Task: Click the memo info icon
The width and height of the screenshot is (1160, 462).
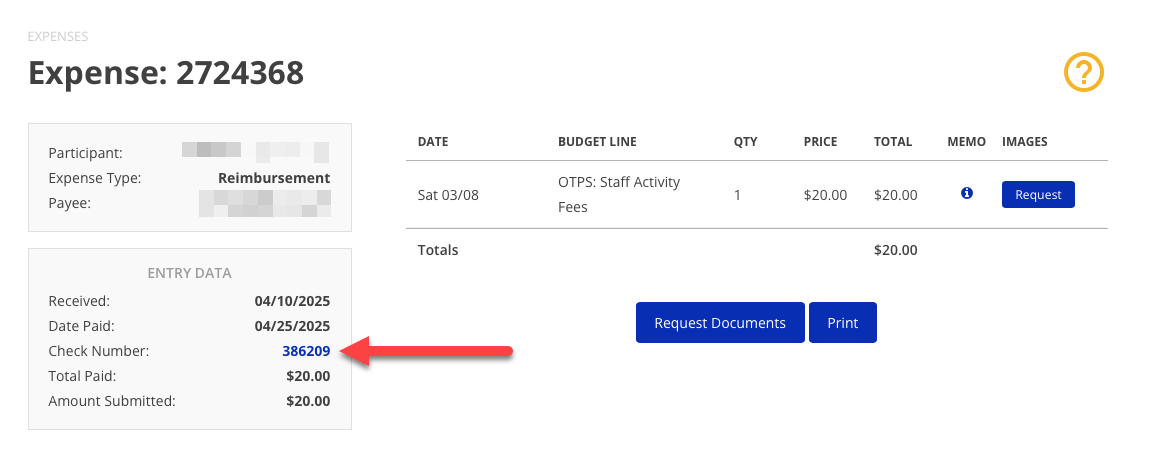Action: click(x=967, y=194)
